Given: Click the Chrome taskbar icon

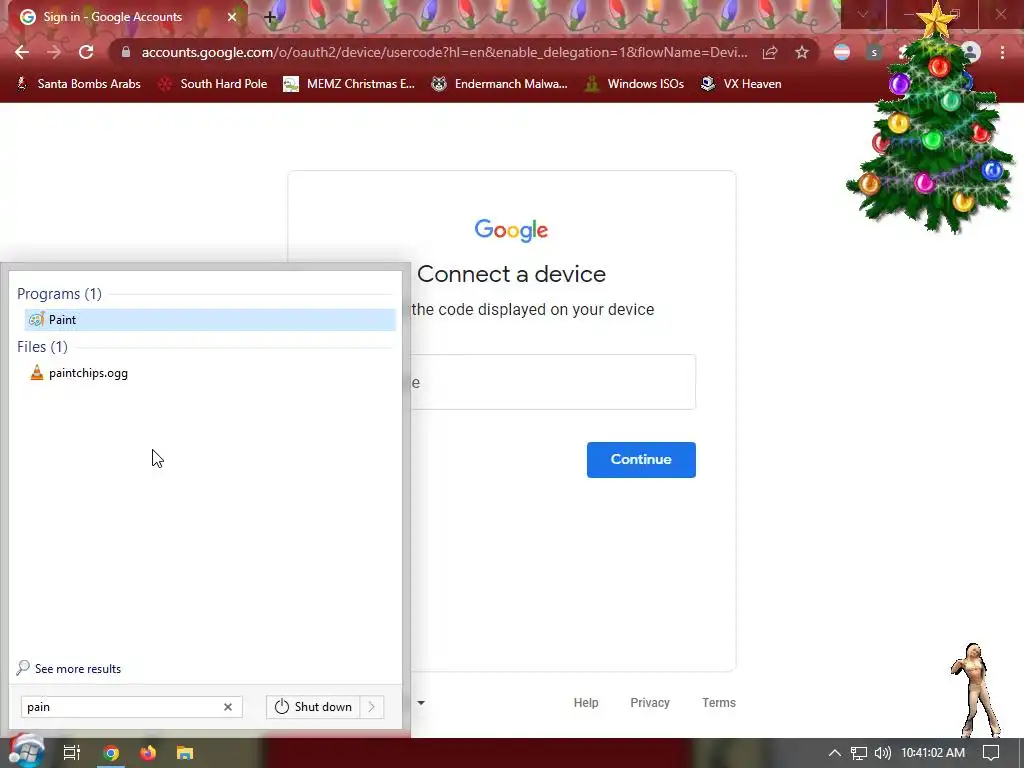Looking at the screenshot, I should pyautogui.click(x=111, y=753).
